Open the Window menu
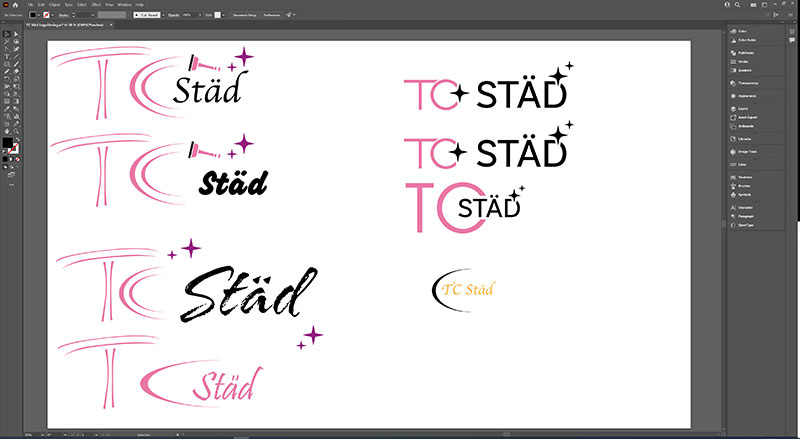The width and height of the screenshot is (800, 439). pos(124,5)
